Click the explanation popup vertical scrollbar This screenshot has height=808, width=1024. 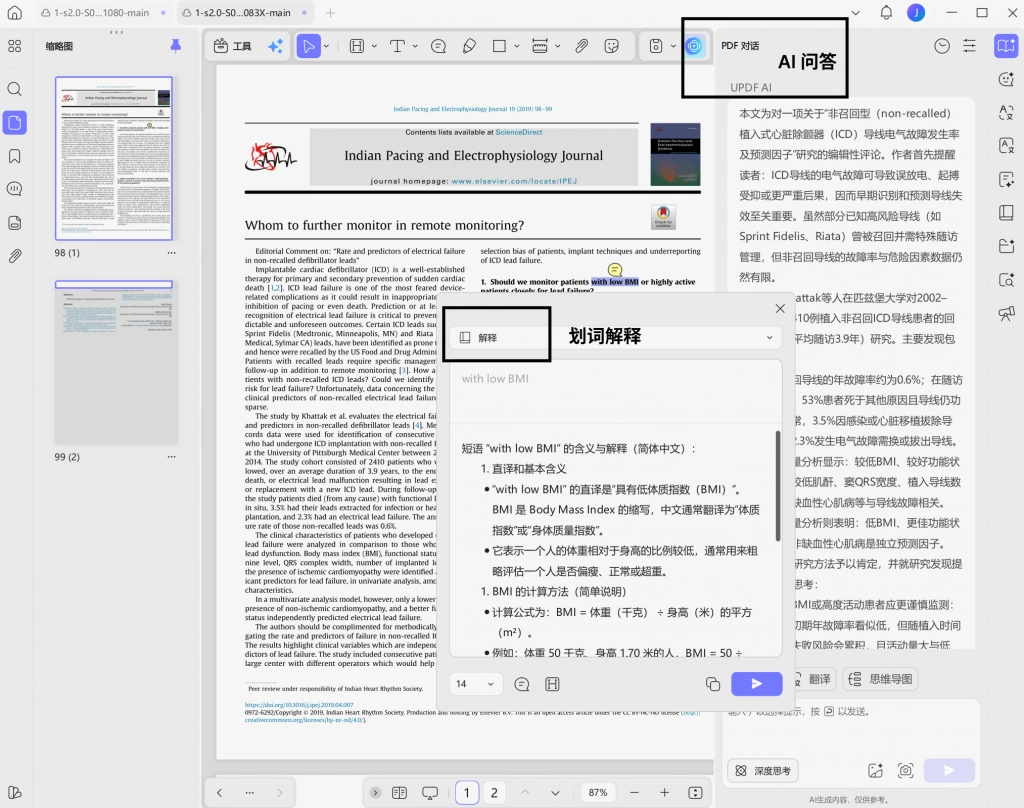[x=778, y=485]
